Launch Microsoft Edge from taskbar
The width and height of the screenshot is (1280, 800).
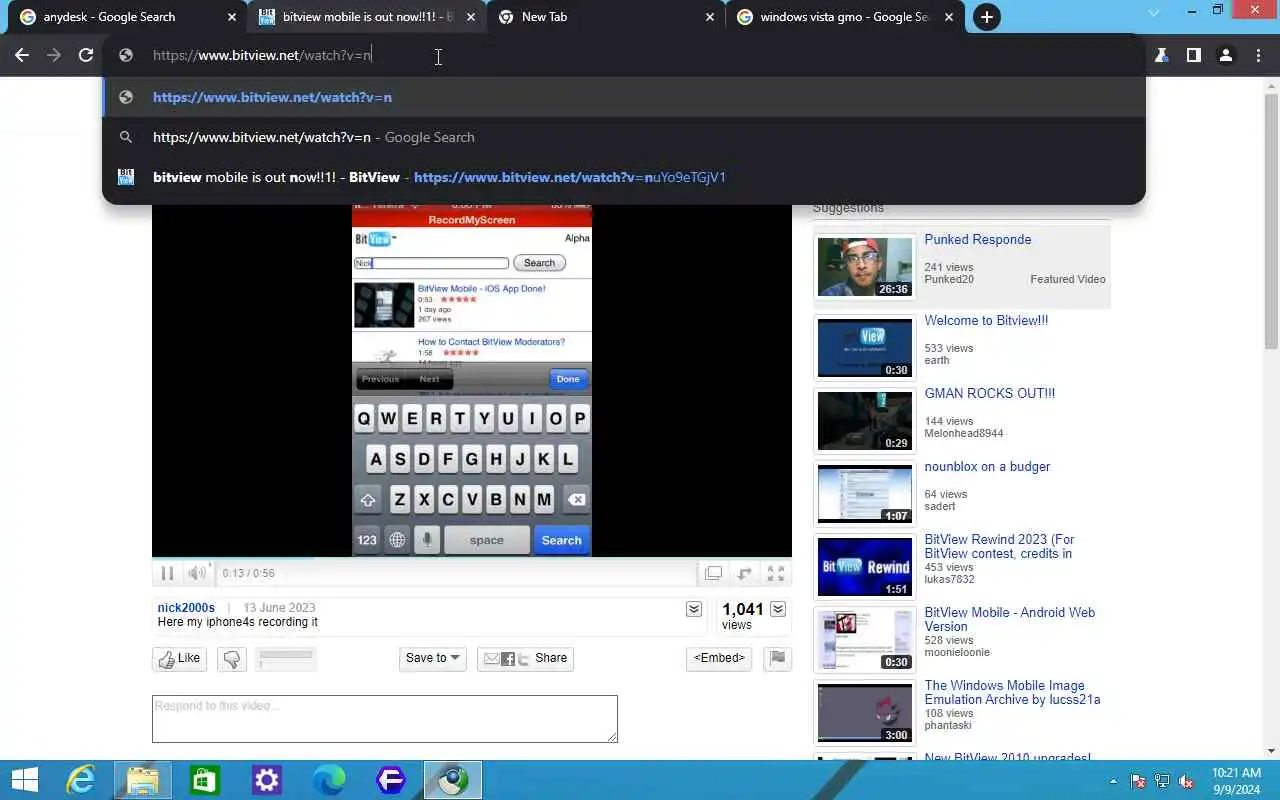328,780
